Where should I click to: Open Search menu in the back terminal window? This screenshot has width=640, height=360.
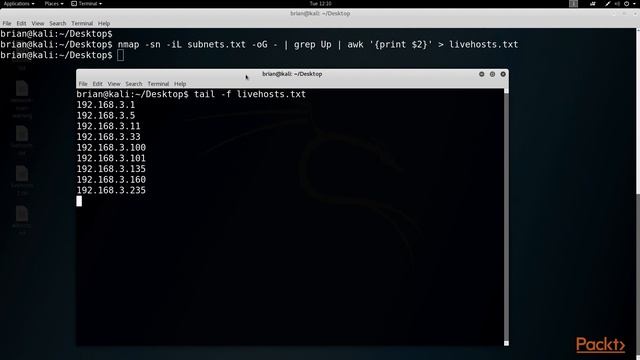(x=58, y=24)
